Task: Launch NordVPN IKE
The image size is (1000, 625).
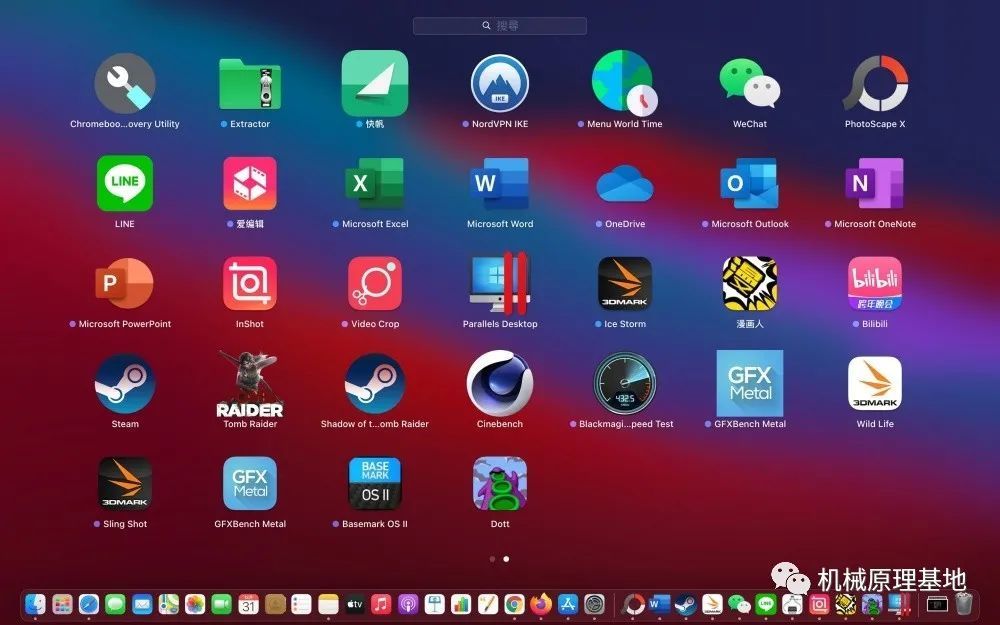Action: (500, 84)
